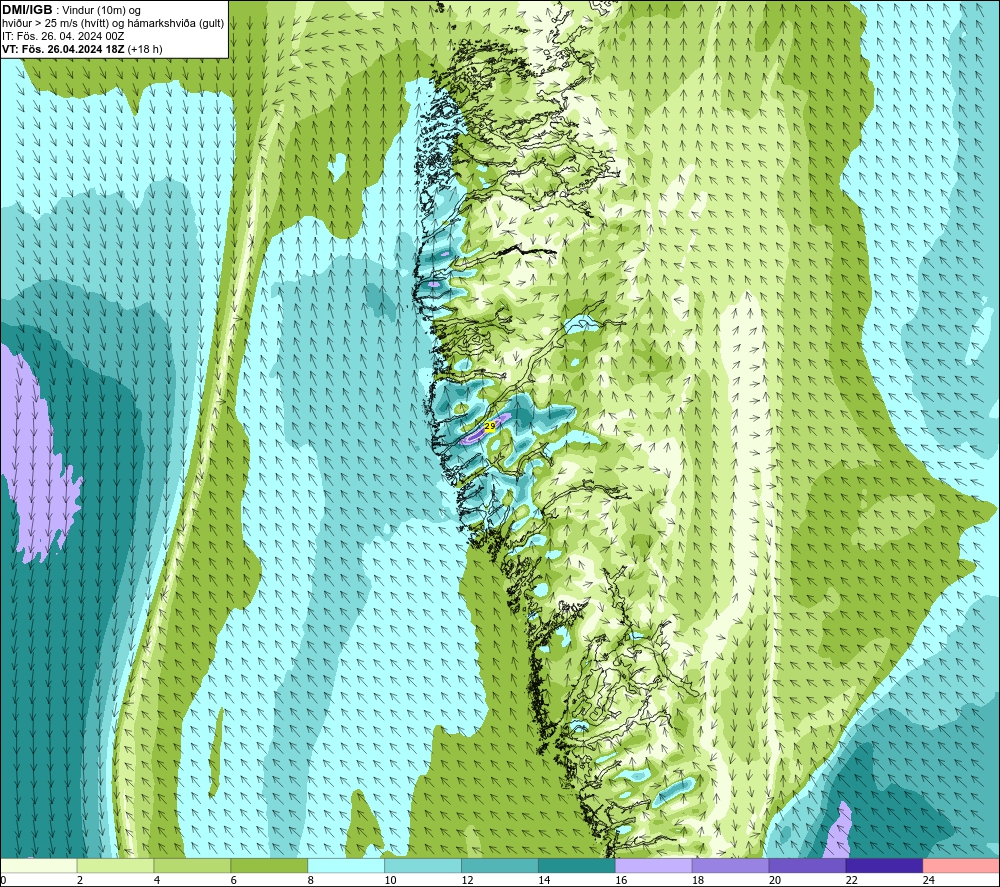Viewport: 1000px width, 887px height.
Task: Select the 12–14 m/s teal legend swatch
Action: point(499,865)
